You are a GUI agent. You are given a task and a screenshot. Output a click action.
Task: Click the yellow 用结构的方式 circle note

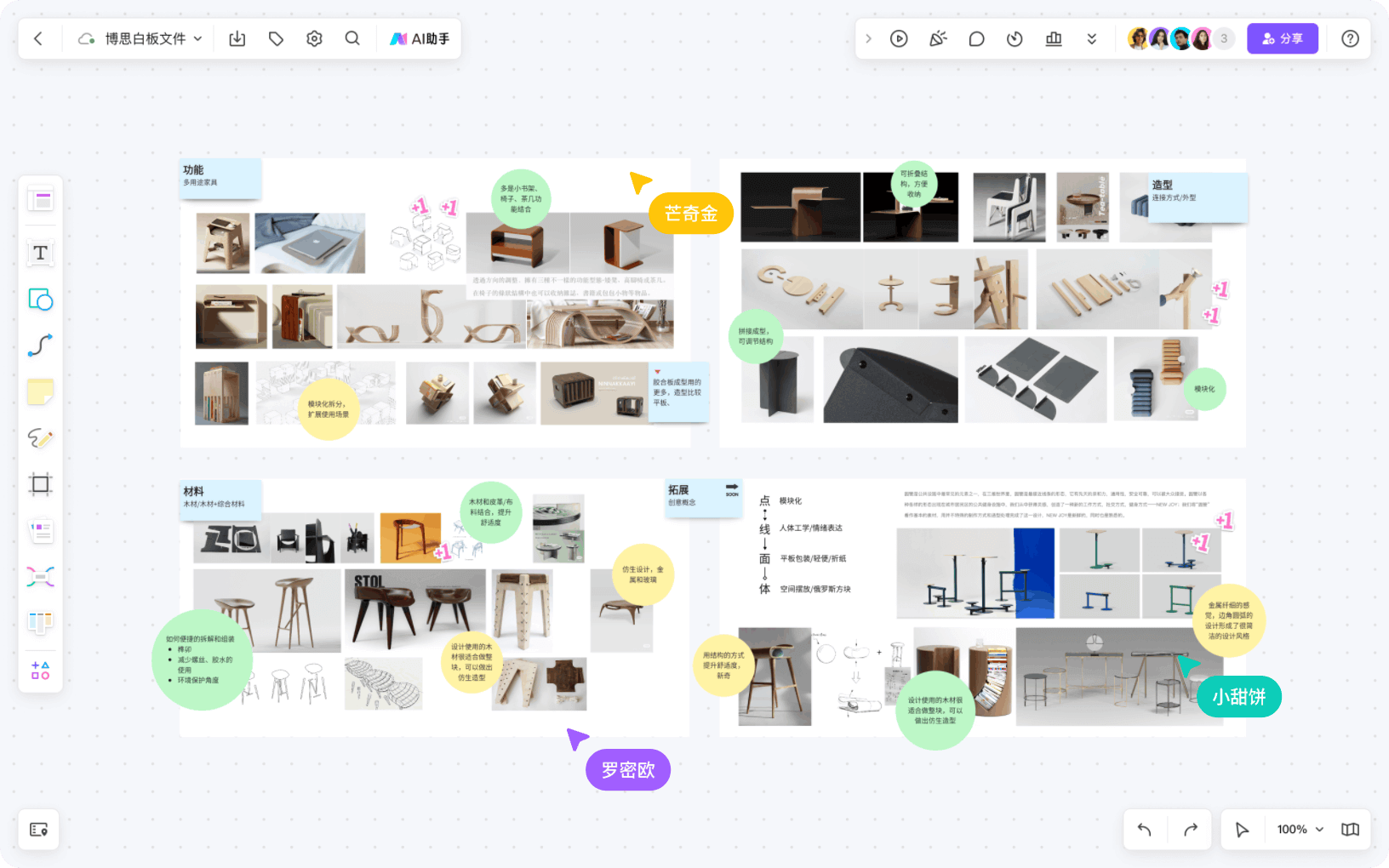tap(723, 665)
